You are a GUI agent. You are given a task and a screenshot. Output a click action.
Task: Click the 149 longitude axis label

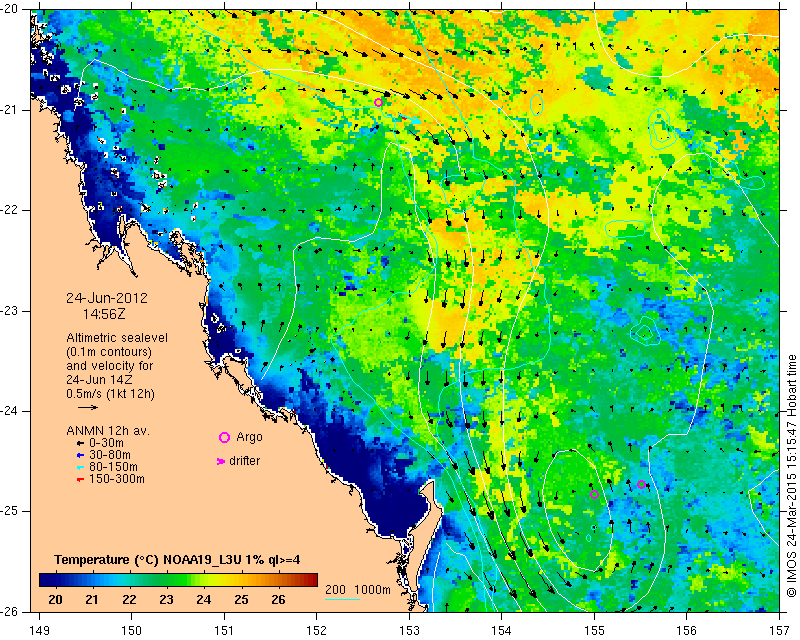(39, 631)
